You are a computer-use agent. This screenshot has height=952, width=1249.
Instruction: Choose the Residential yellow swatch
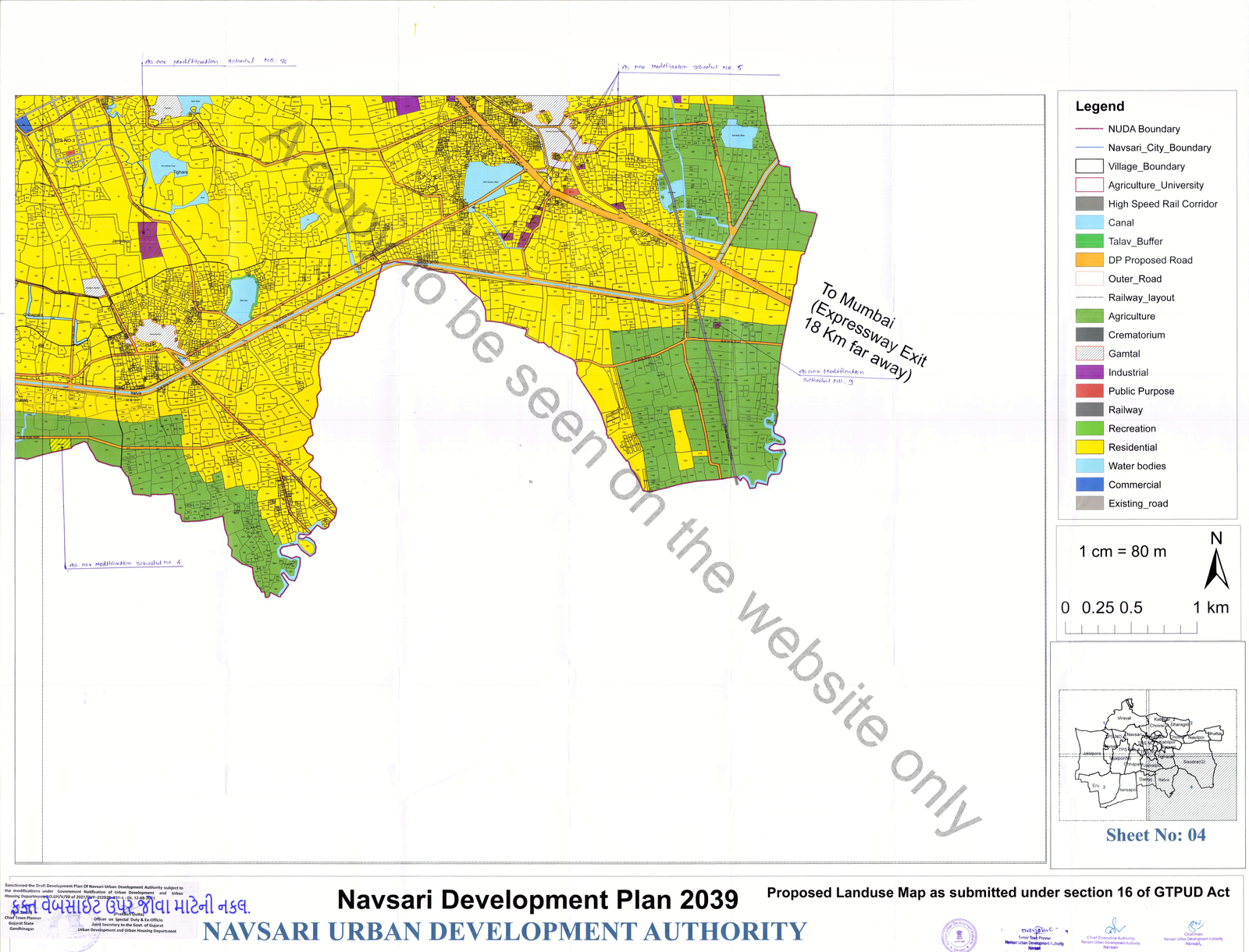coord(1089,447)
